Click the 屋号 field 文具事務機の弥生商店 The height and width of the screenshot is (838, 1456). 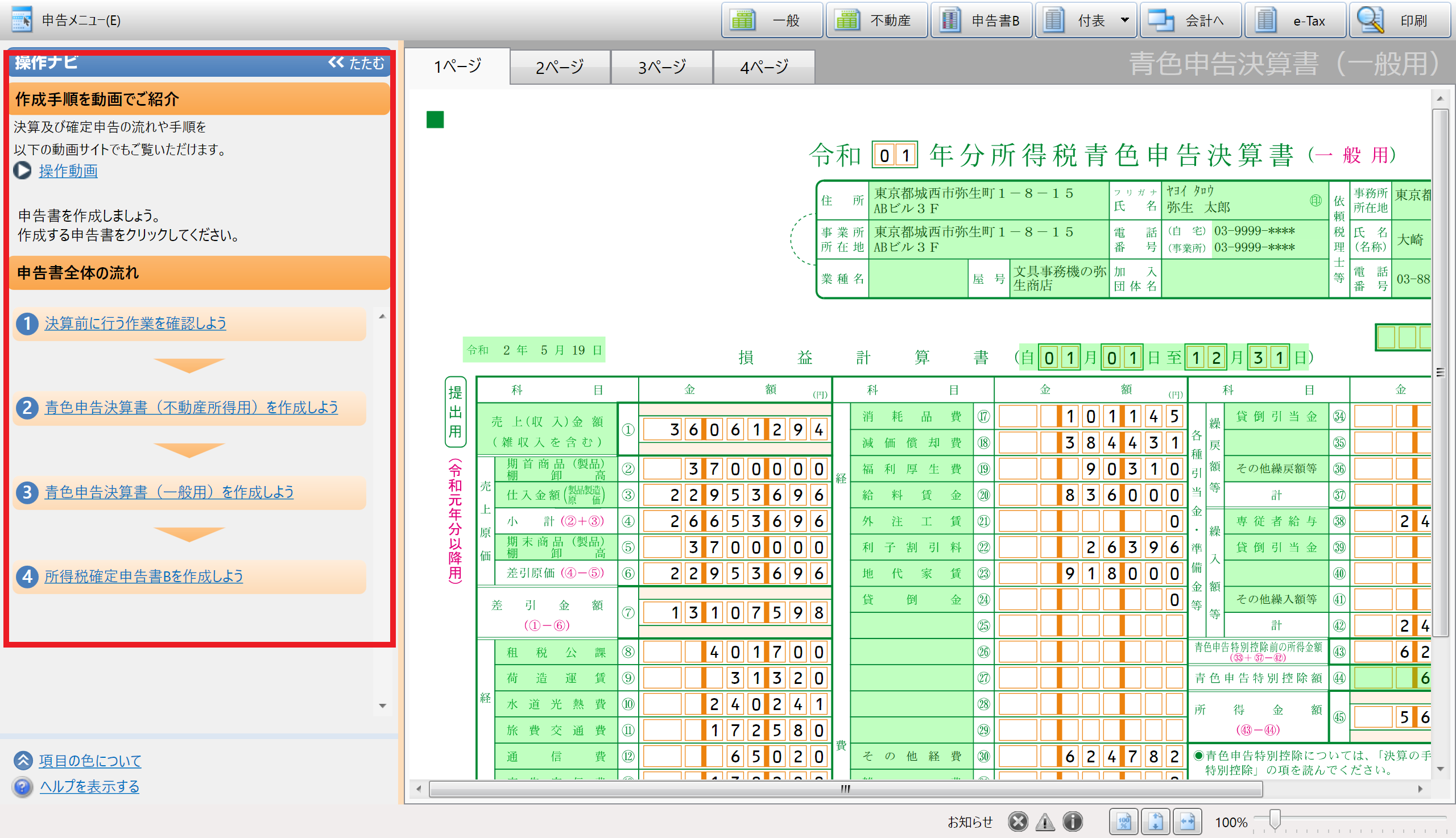click(x=1060, y=279)
